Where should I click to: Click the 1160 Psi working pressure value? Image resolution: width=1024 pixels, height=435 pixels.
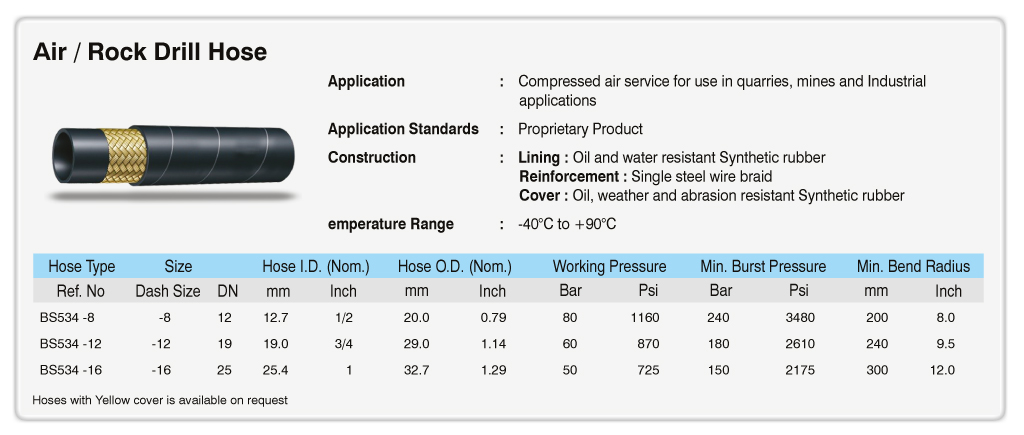[x=646, y=318]
